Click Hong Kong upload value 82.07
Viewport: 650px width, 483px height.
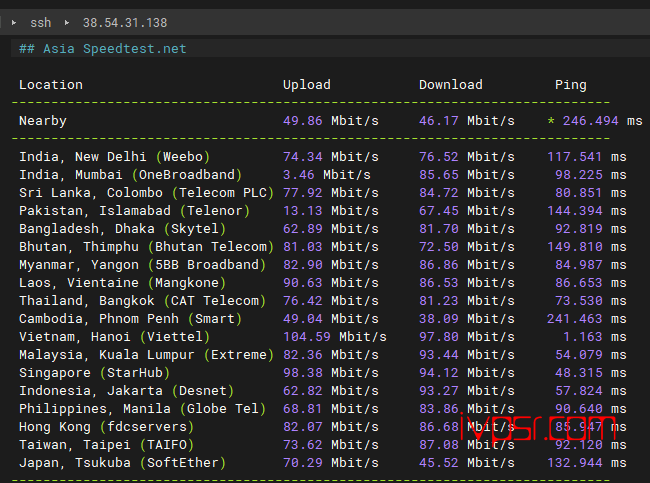[x=303, y=427]
